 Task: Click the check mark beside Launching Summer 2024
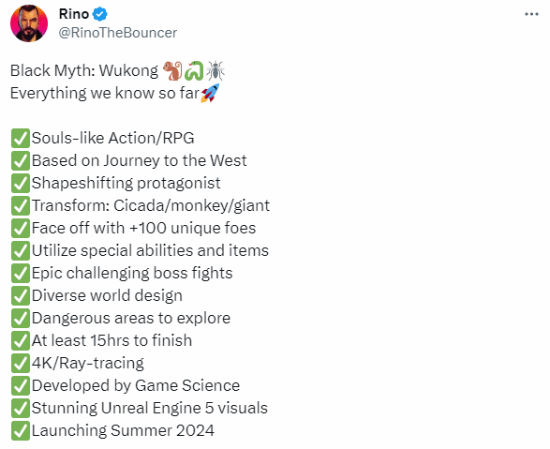click(x=20, y=431)
